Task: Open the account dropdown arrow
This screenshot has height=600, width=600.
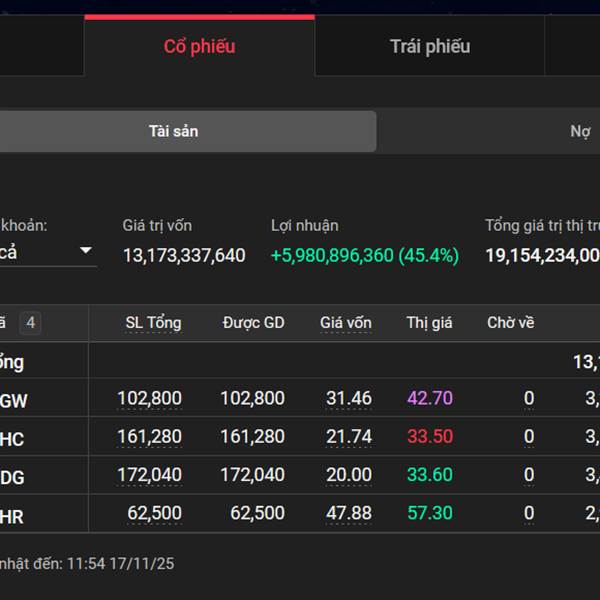Action: pyautogui.click(x=86, y=250)
